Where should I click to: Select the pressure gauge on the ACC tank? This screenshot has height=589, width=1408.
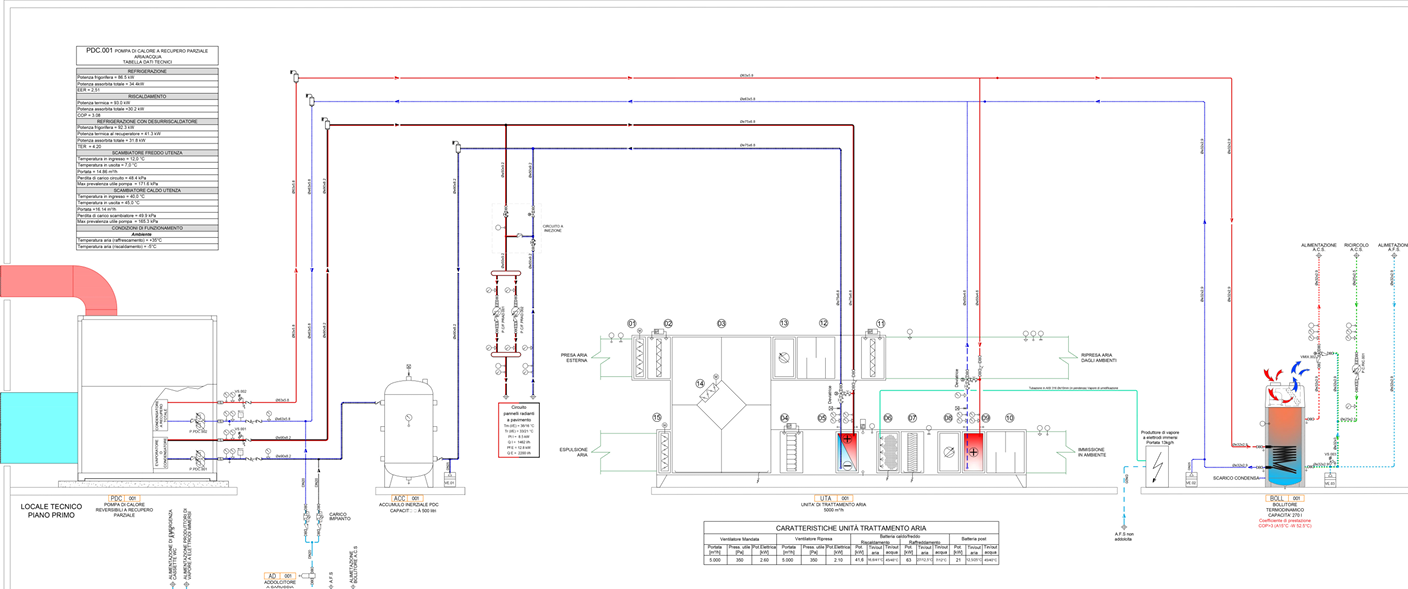point(409,417)
